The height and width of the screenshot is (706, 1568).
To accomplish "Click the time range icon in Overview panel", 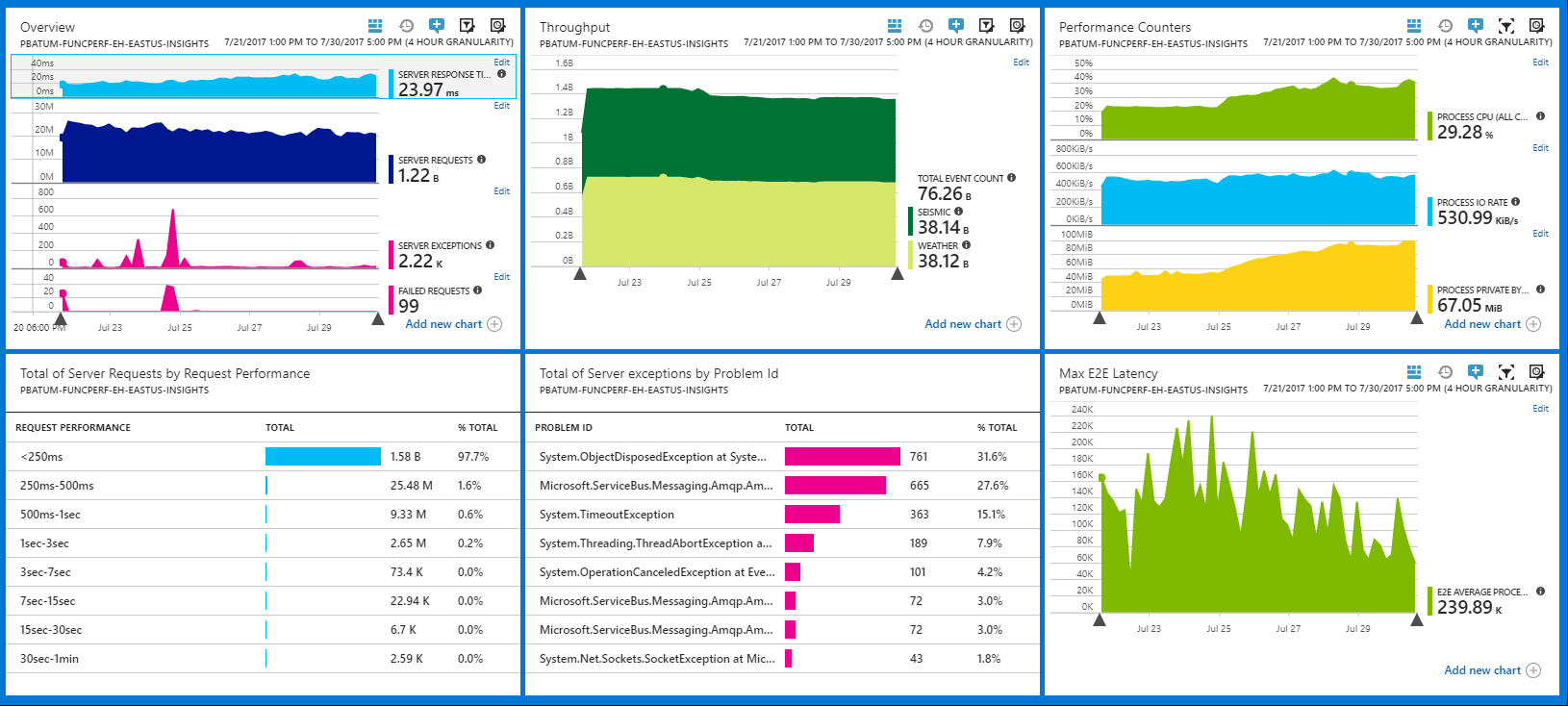I will coord(406,26).
